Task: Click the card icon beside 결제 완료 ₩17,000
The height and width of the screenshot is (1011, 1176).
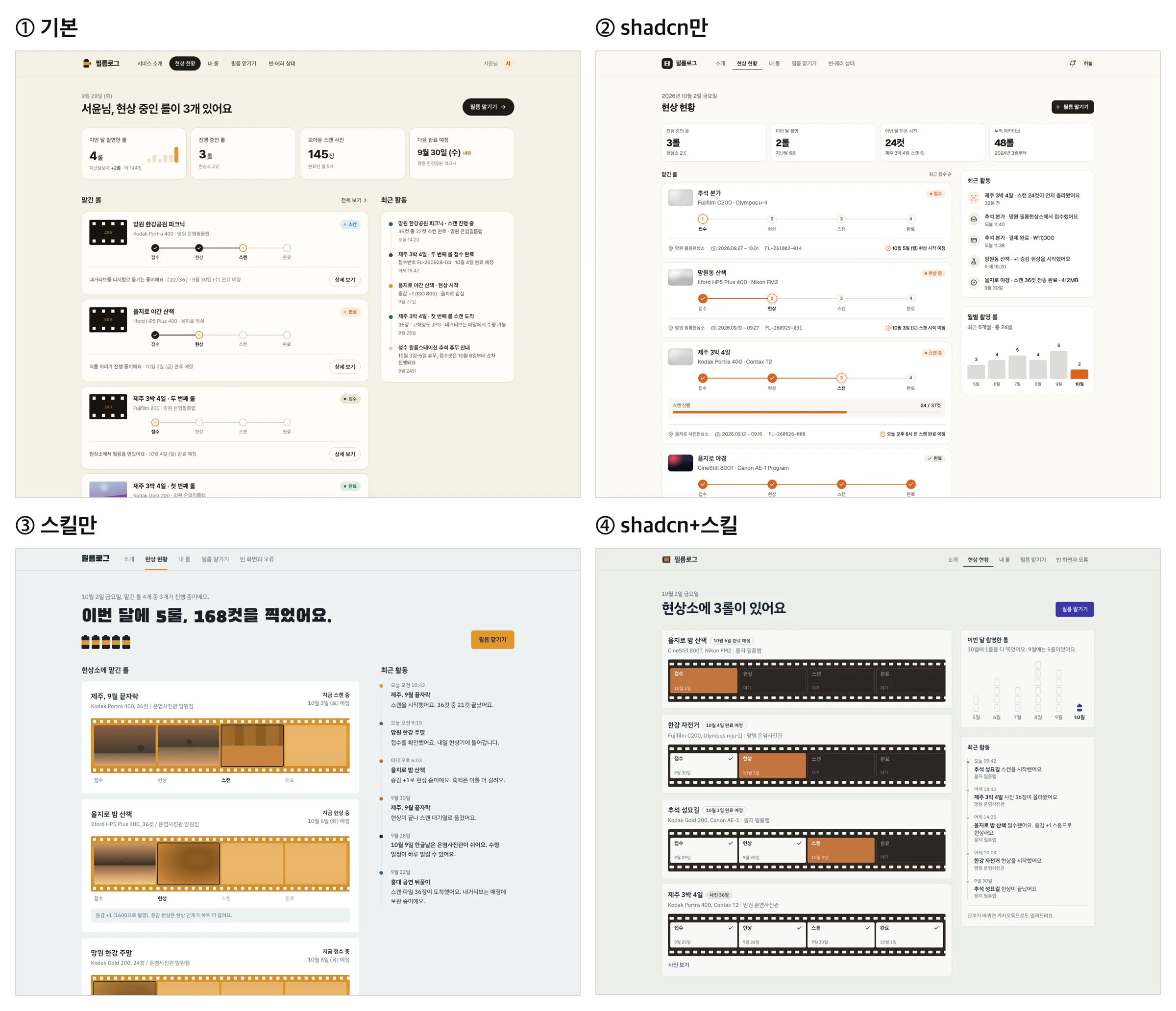Action: 973,241
